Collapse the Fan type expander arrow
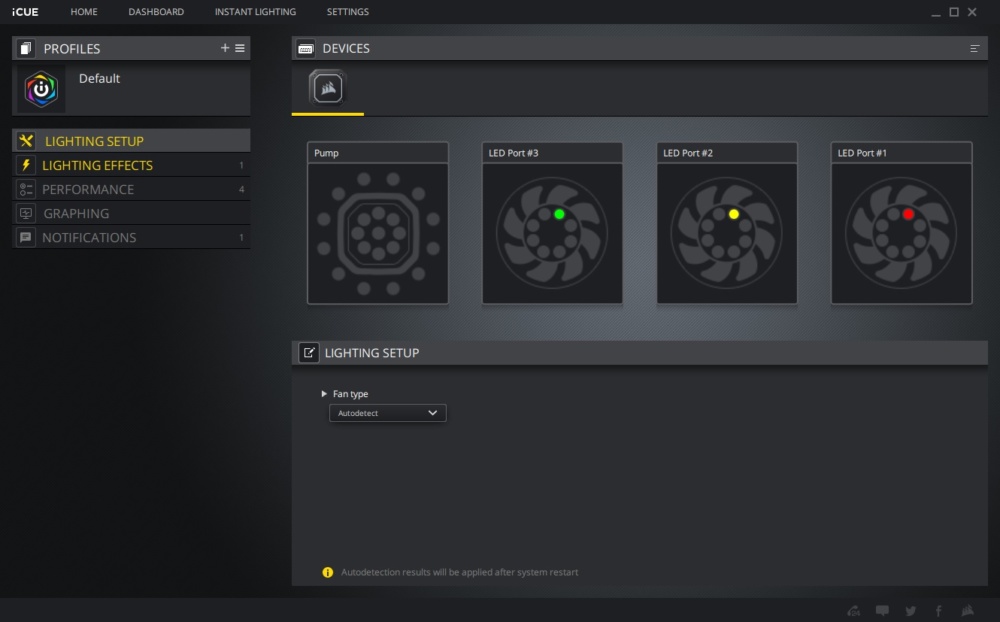Image resolution: width=1000 pixels, height=622 pixels. [324, 394]
